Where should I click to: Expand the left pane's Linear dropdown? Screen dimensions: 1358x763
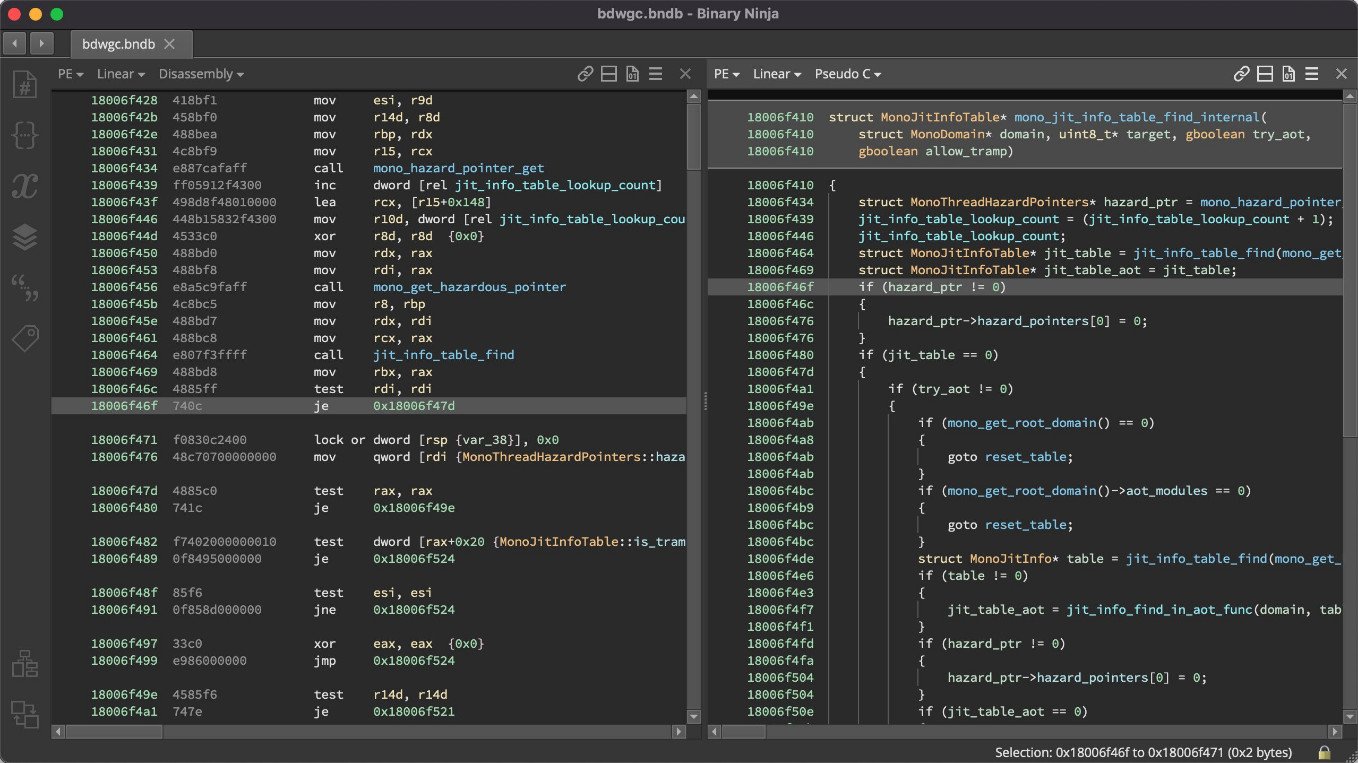coord(121,74)
